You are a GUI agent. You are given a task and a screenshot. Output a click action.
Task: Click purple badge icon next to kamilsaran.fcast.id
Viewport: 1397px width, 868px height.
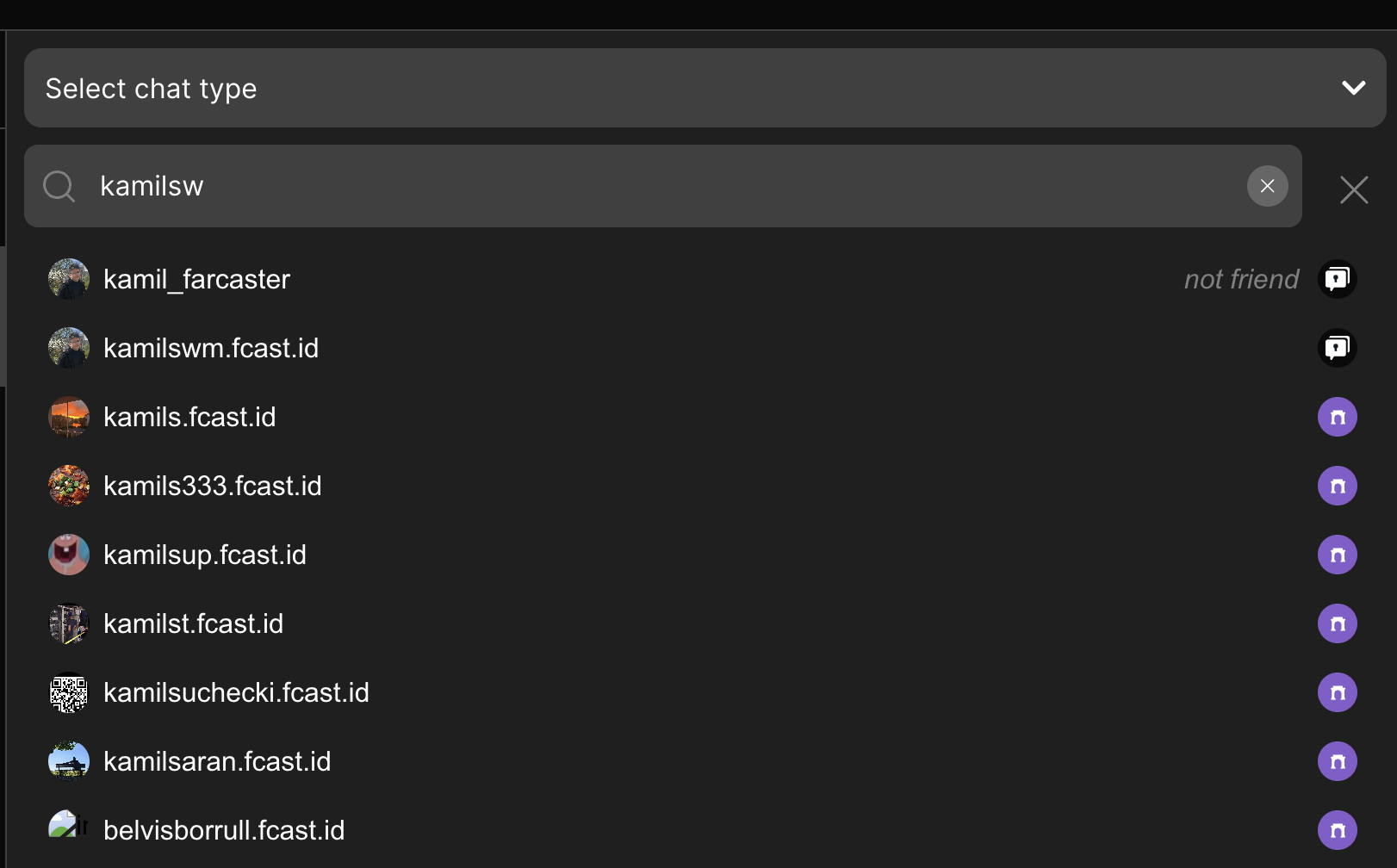pos(1337,761)
